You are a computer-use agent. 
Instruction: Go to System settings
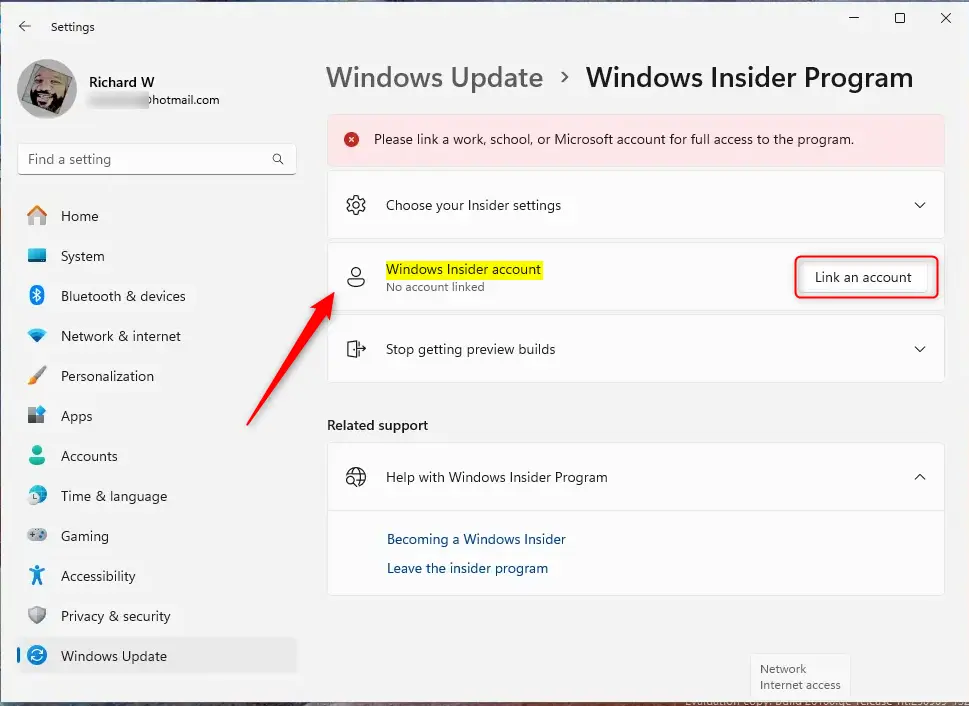[83, 256]
